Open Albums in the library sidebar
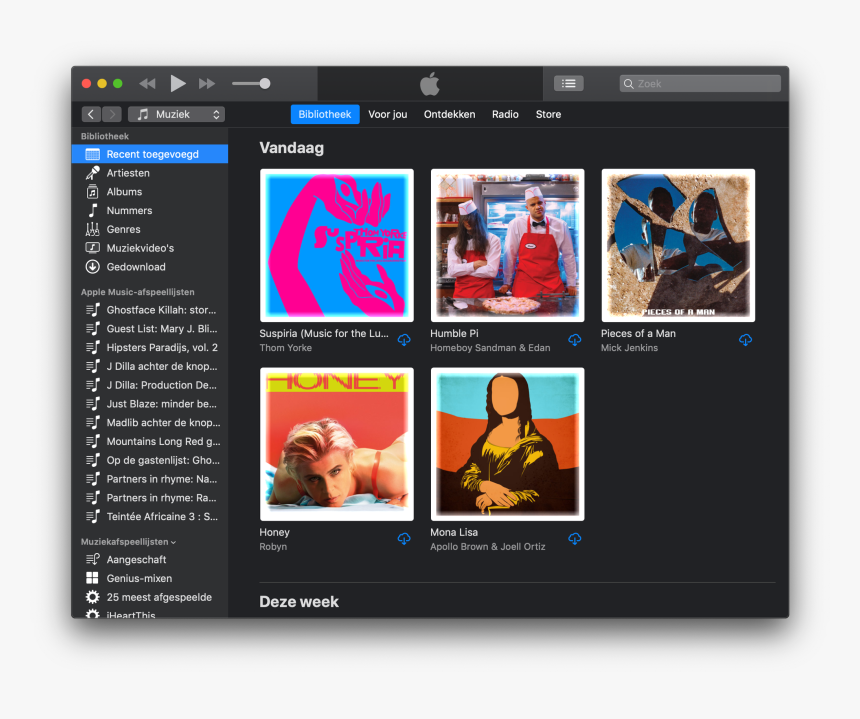 [150, 191]
